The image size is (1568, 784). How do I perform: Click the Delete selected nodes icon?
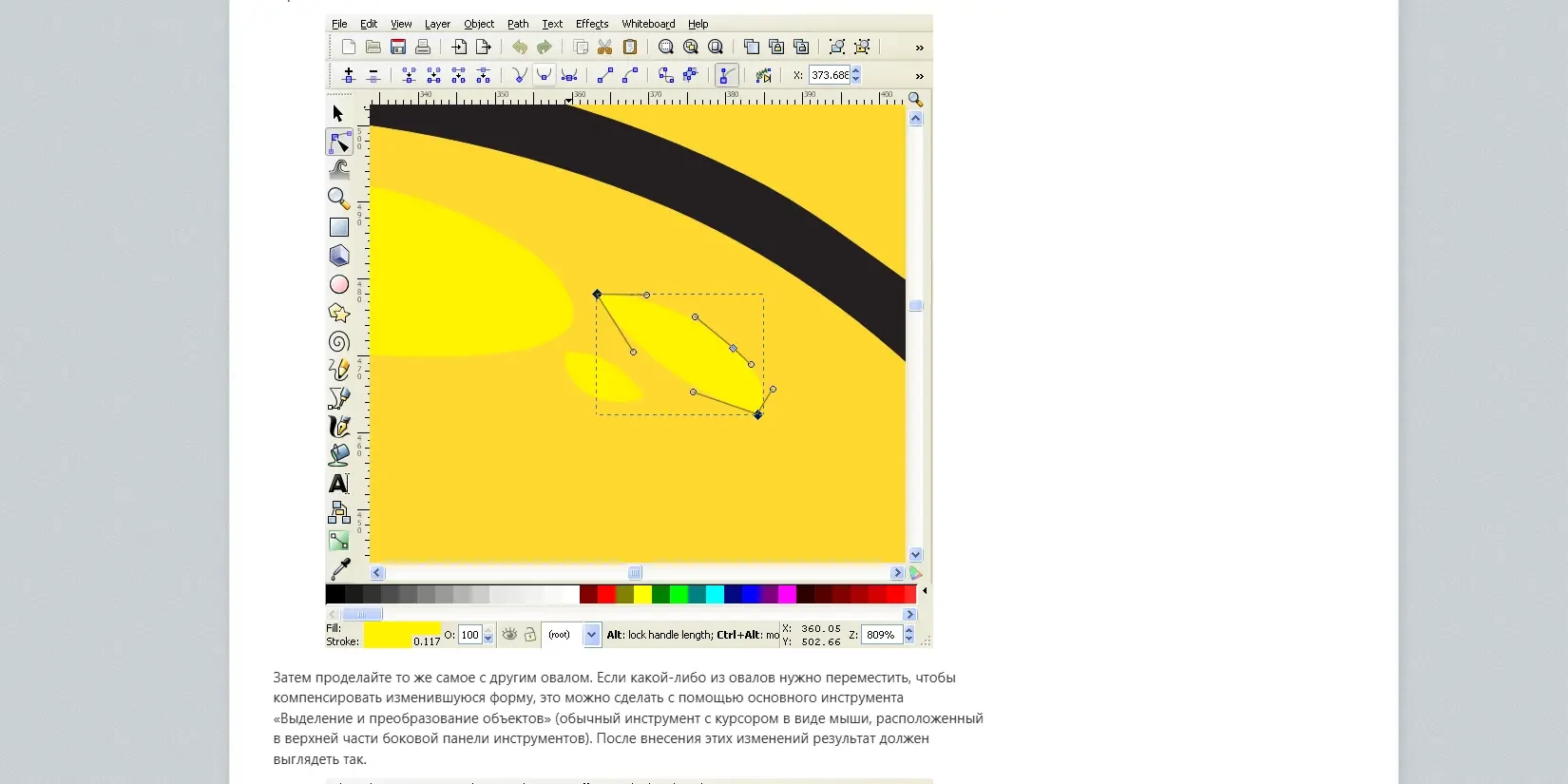[373, 75]
